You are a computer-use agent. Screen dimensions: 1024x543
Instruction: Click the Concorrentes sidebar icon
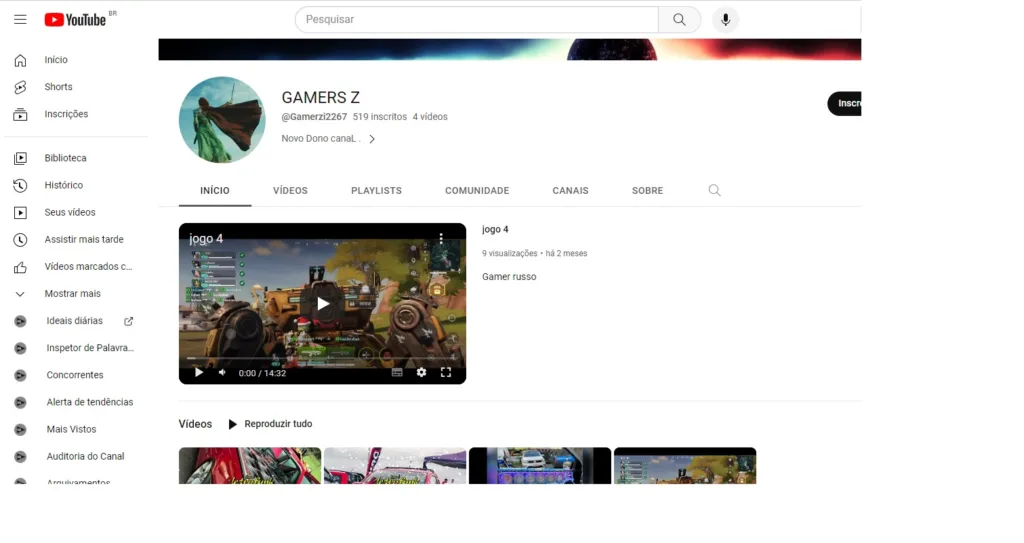coord(20,376)
